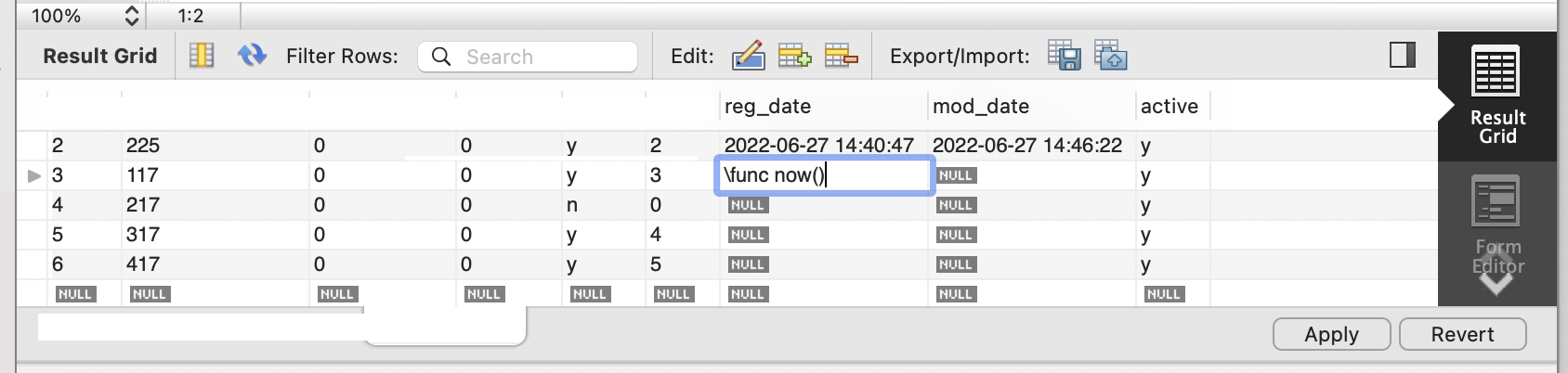Click the row 3 selection arrow marker
Viewport: 1568px width, 373px height.
34,175
